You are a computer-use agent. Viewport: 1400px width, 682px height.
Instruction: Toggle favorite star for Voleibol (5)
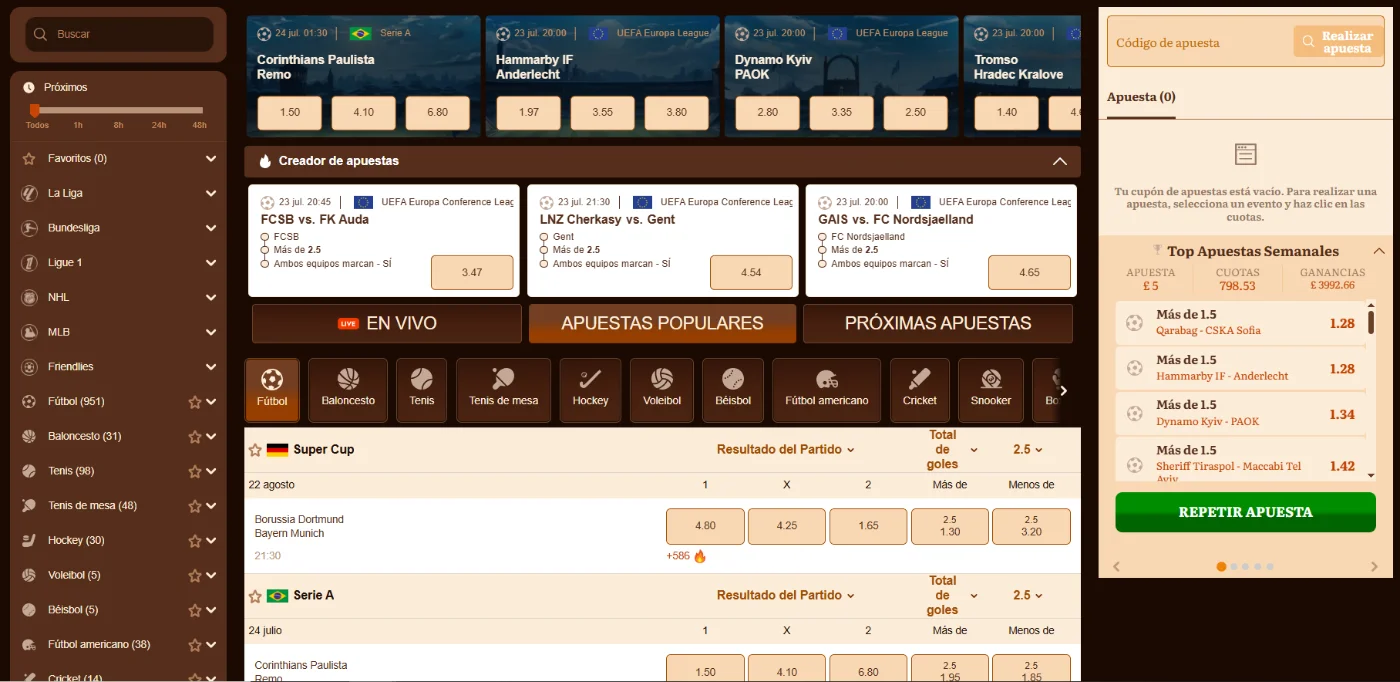[x=195, y=576]
